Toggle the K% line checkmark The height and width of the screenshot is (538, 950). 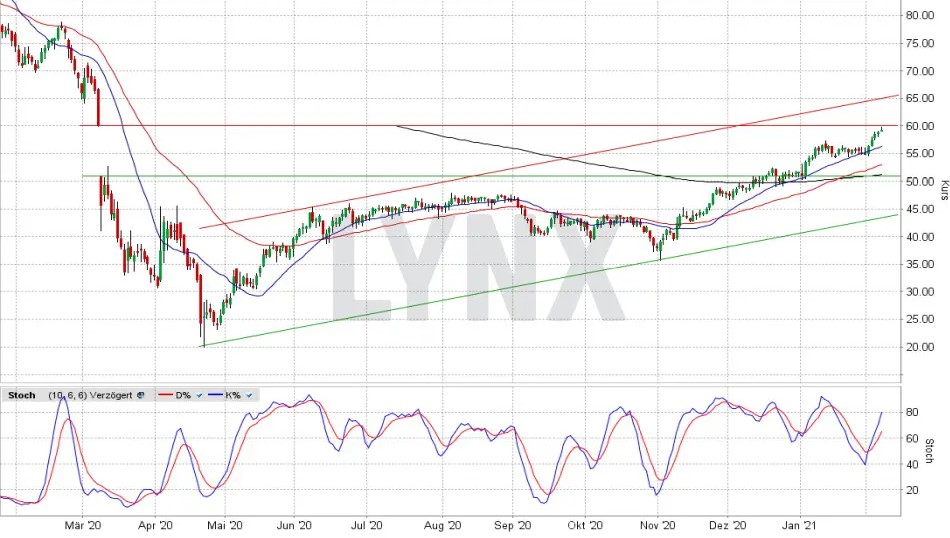pyautogui.click(x=249, y=395)
